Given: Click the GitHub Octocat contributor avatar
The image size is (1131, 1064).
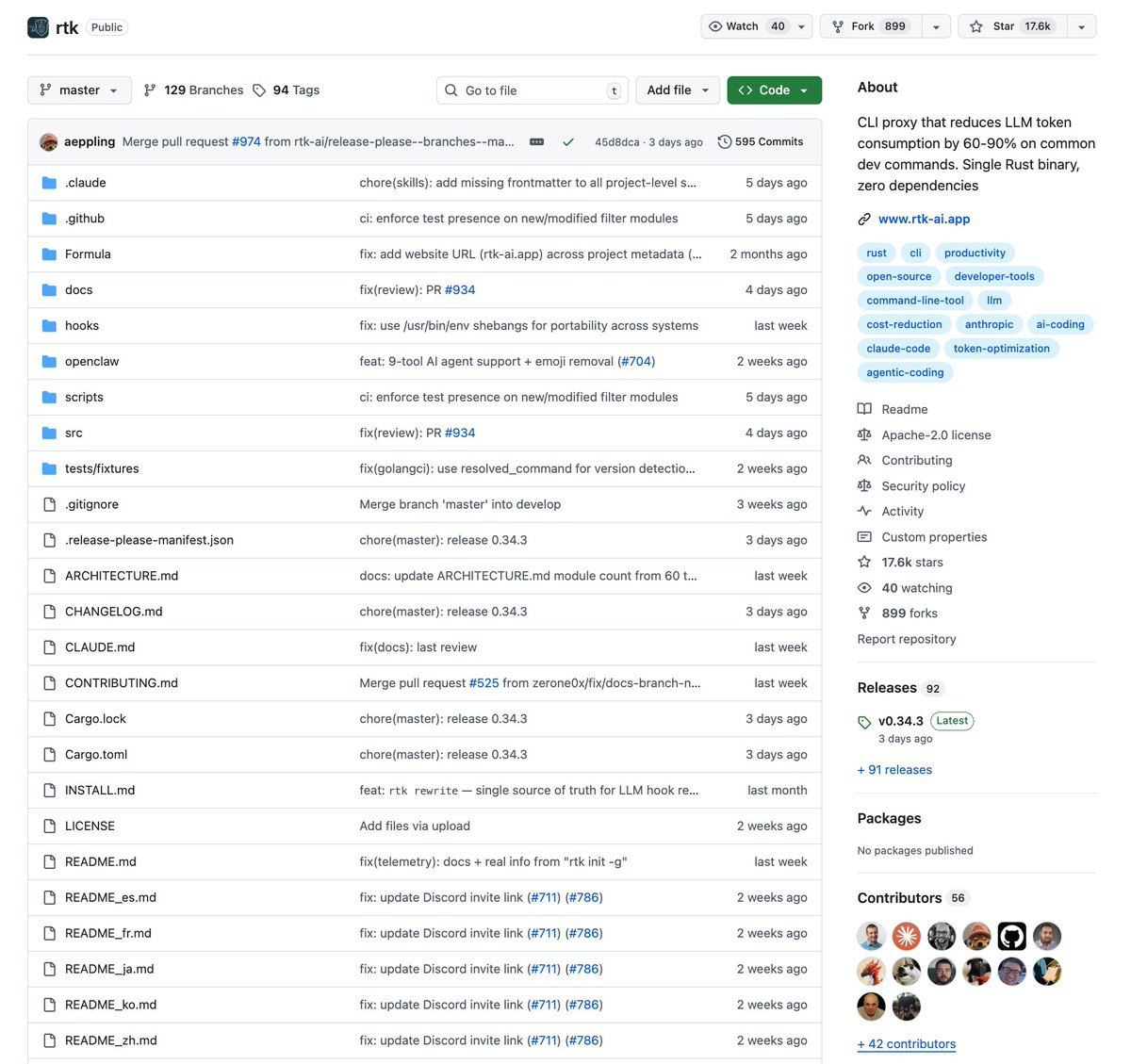Looking at the screenshot, I should 1011,936.
